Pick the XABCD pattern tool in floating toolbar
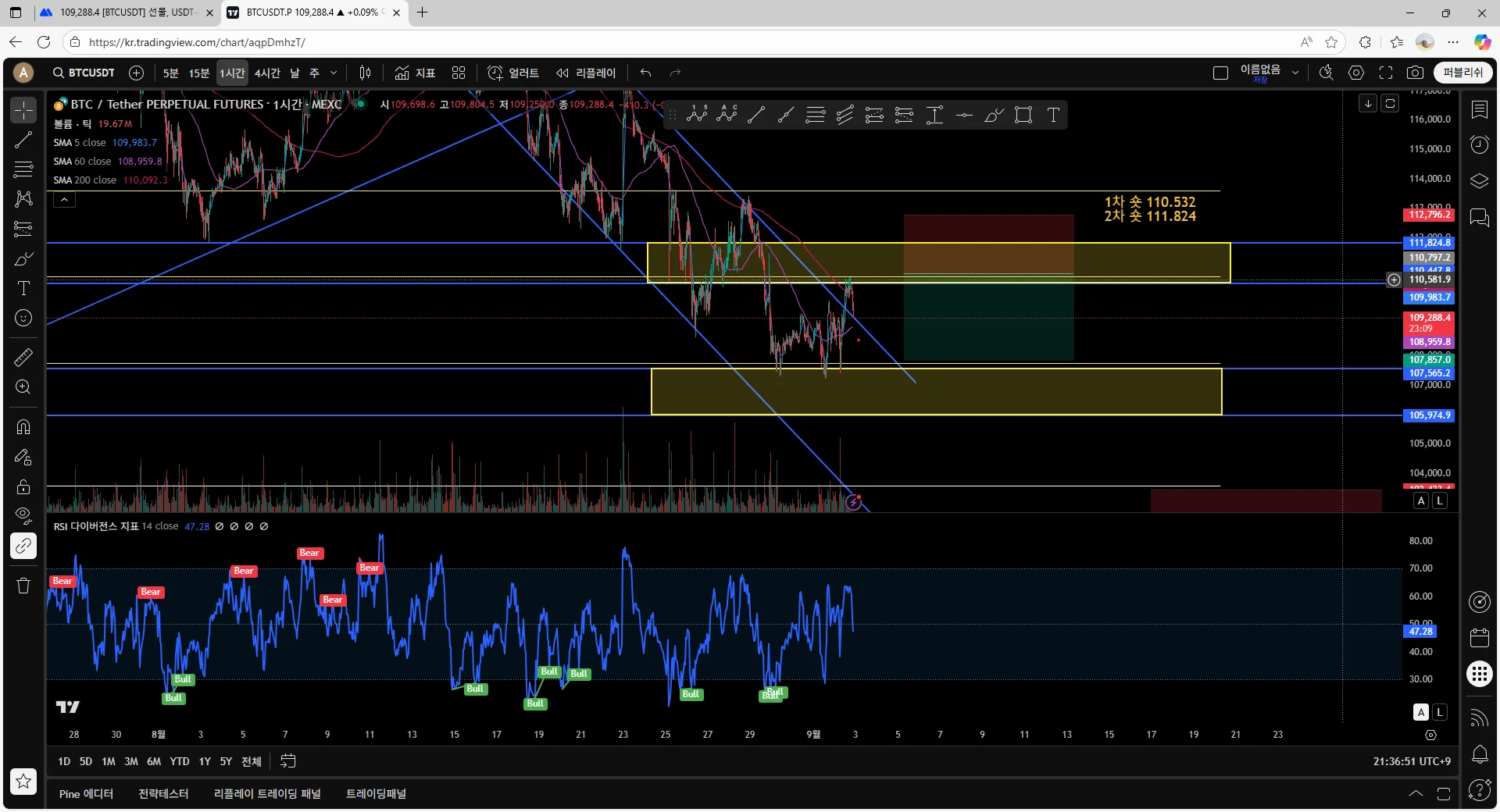Viewport: 1500px width, 812px height. [x=697, y=115]
